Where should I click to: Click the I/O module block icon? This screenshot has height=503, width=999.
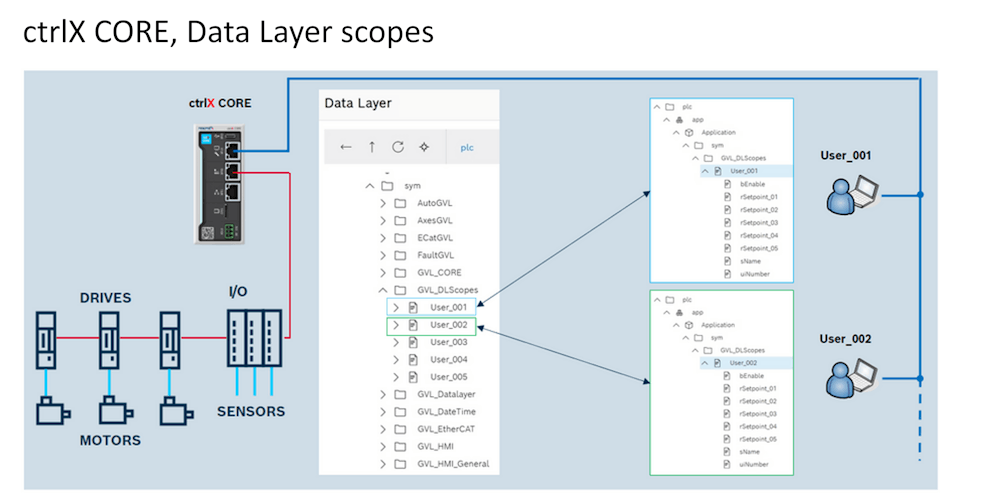254,338
